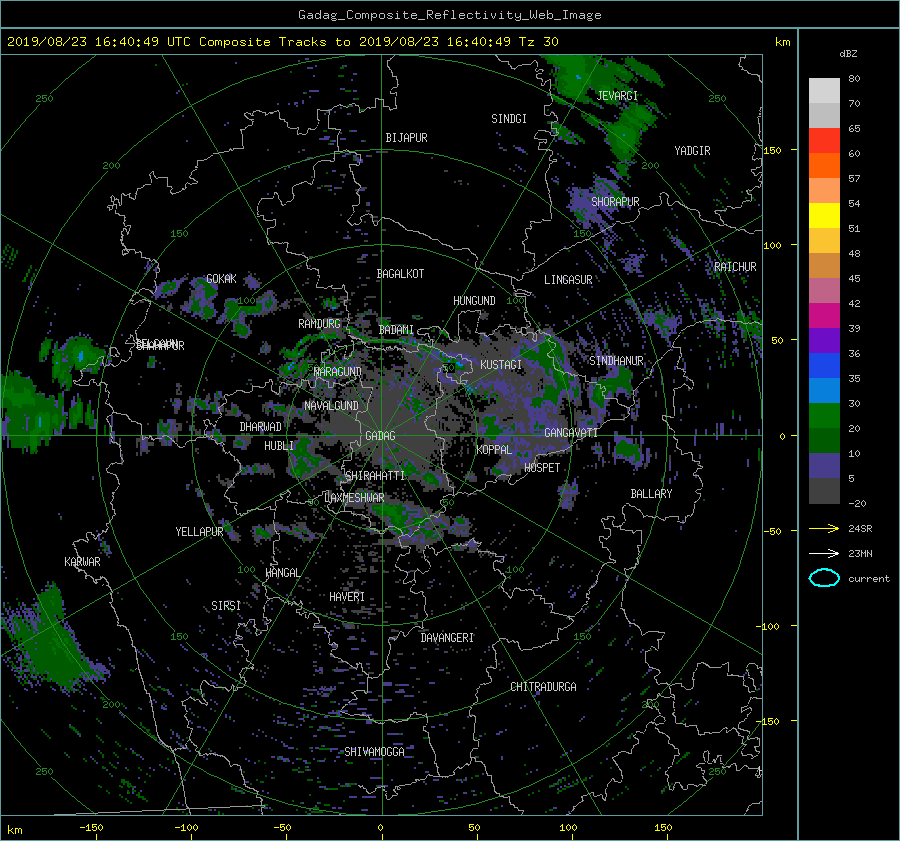Click the BIJAPUR city label

(x=406, y=138)
